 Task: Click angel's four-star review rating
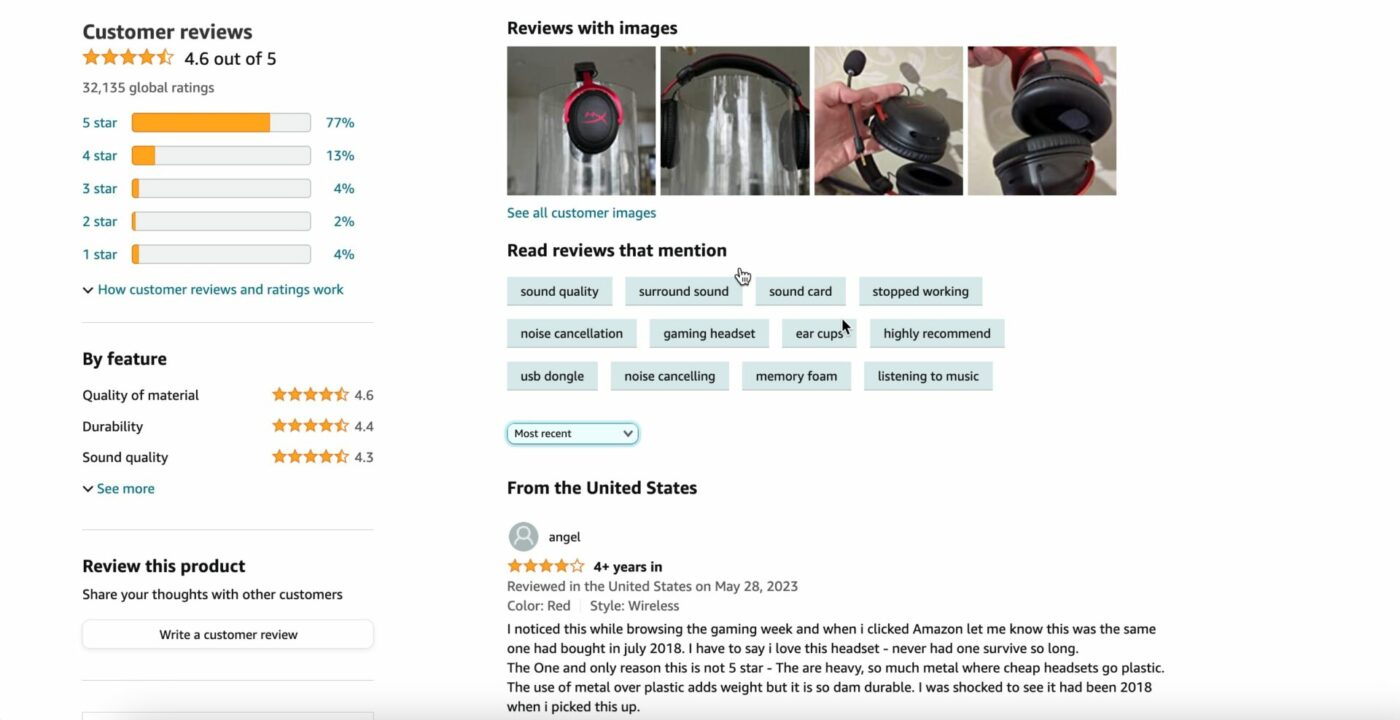click(x=545, y=566)
